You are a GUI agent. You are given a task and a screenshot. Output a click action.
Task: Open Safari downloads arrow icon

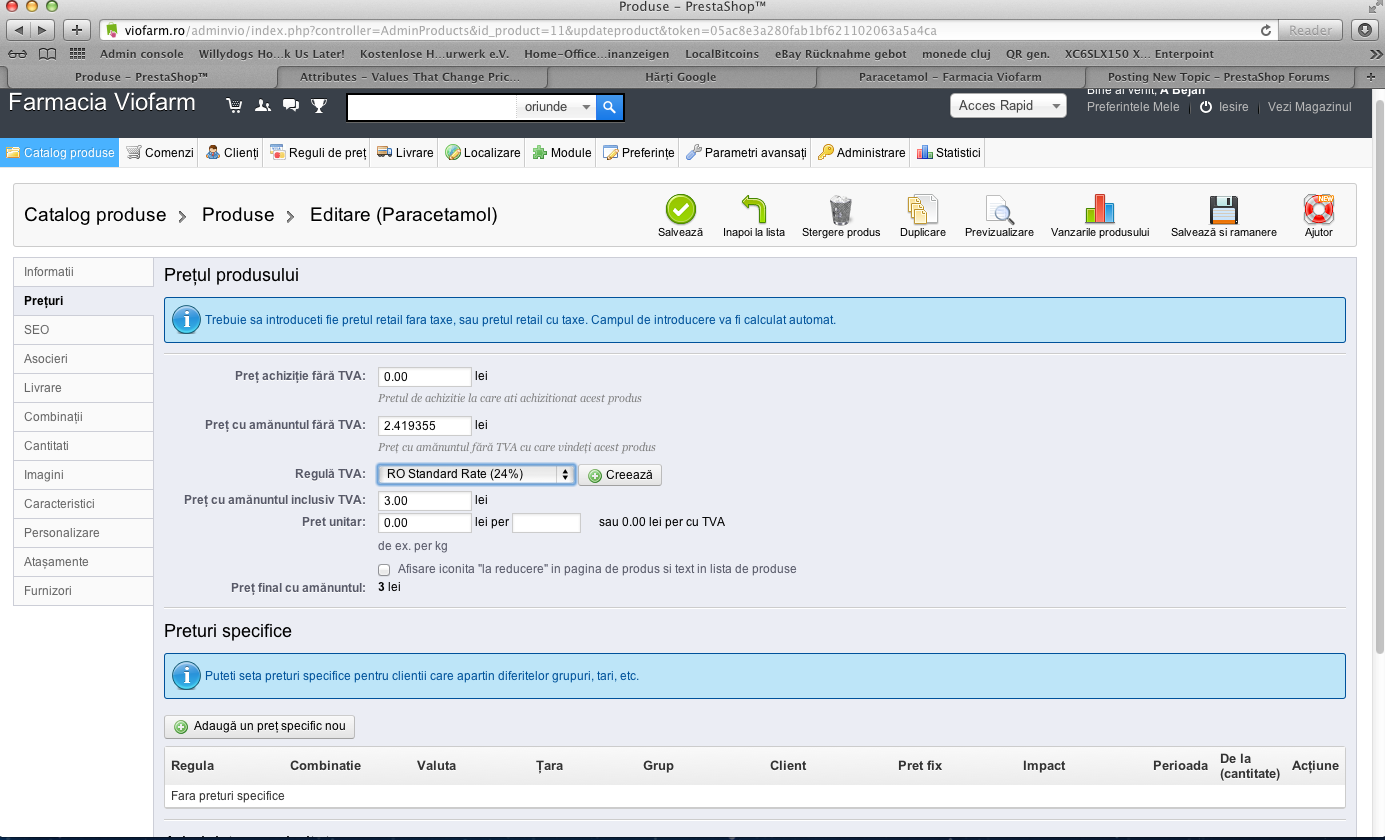pyautogui.click(x=1364, y=30)
